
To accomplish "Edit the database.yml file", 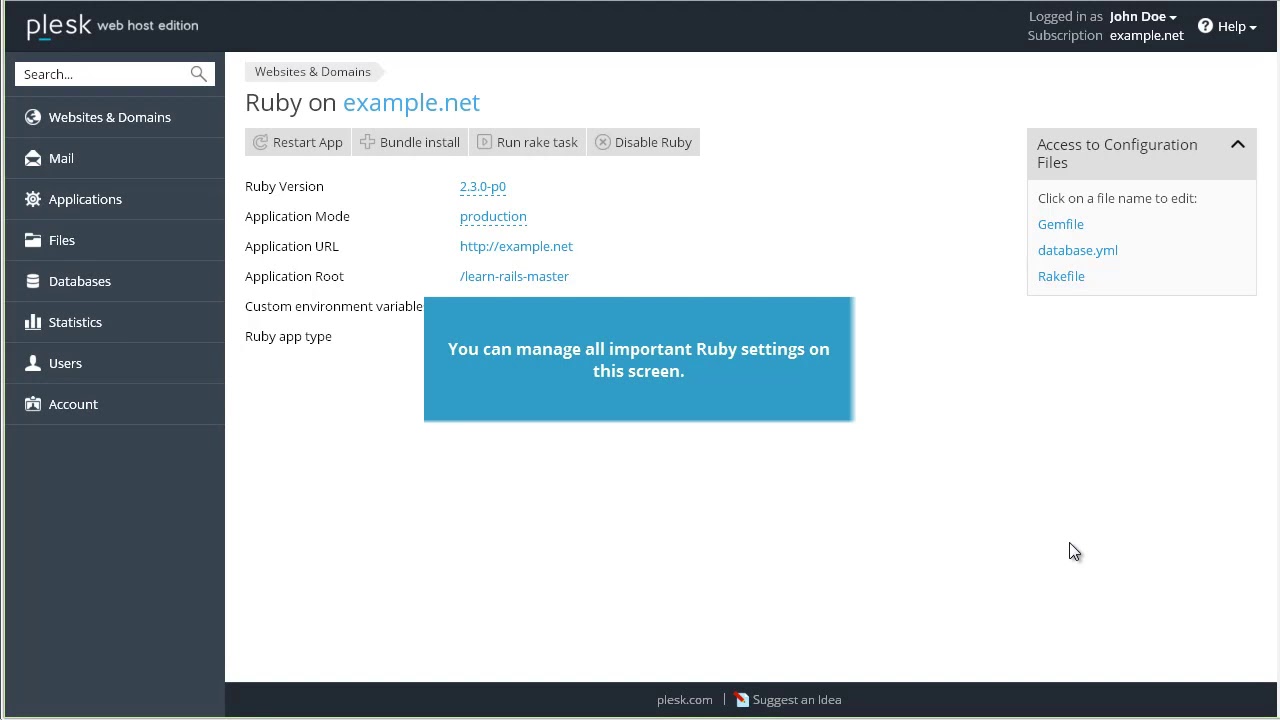I will point(1077,250).
